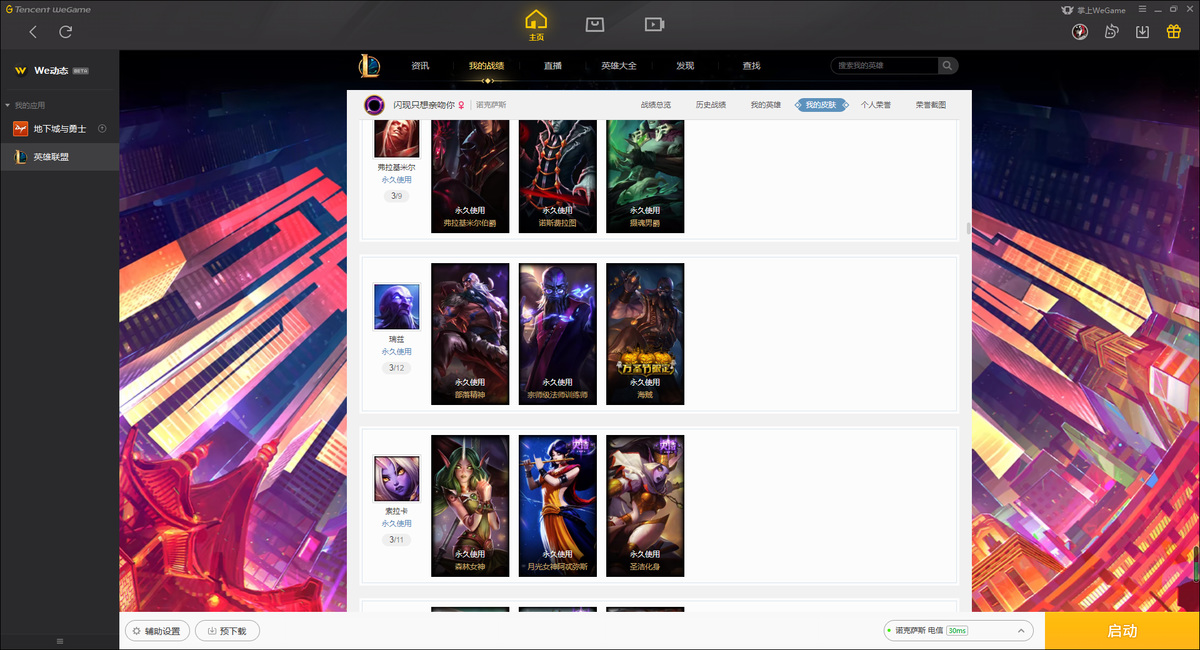Switch to 历史战绩 sub-tab

(x=711, y=104)
